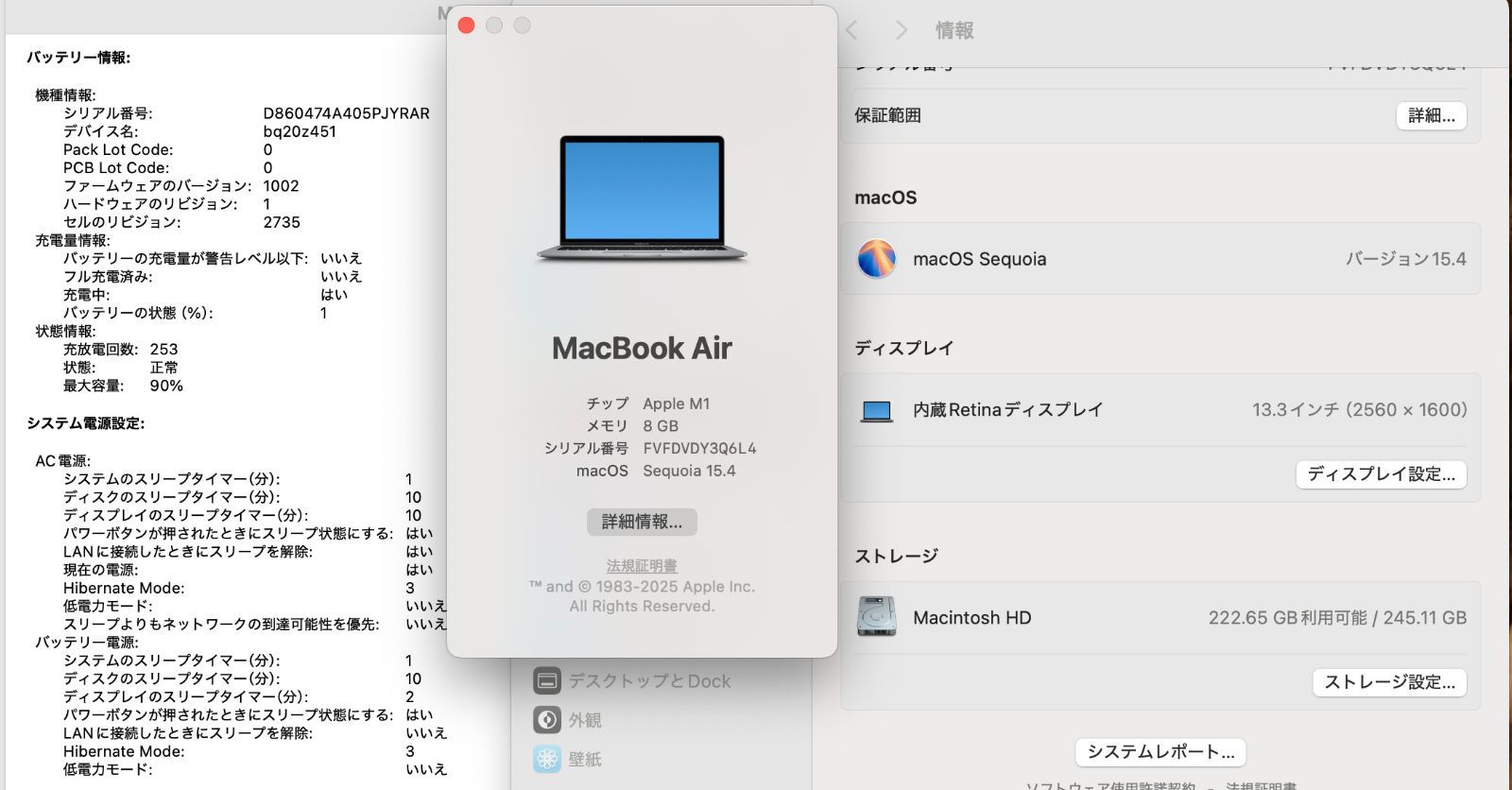Click the MacBook Air laptop image
Screen dimensions: 1512x790
tap(643, 197)
